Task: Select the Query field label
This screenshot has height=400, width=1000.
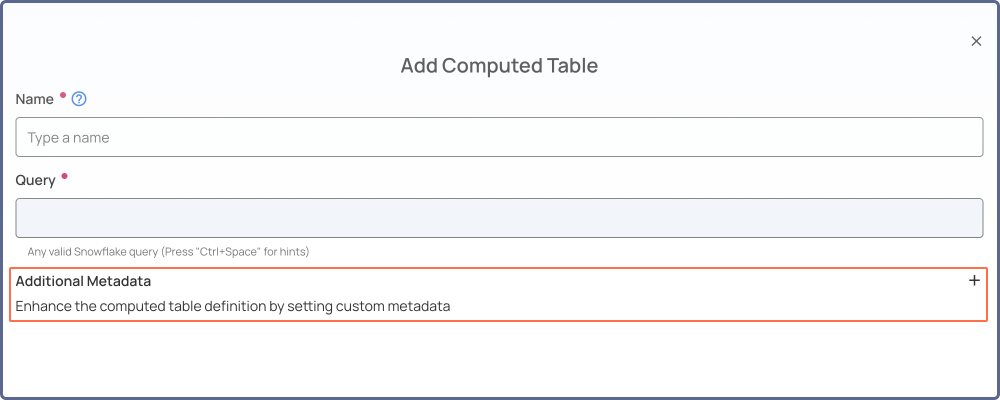Action: (35, 181)
